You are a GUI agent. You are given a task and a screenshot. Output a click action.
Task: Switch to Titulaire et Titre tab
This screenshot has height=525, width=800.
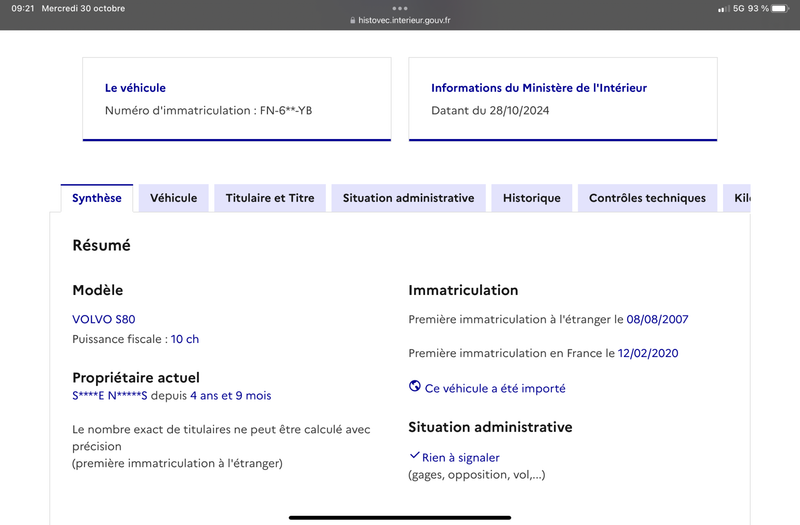pyautogui.click(x=270, y=198)
